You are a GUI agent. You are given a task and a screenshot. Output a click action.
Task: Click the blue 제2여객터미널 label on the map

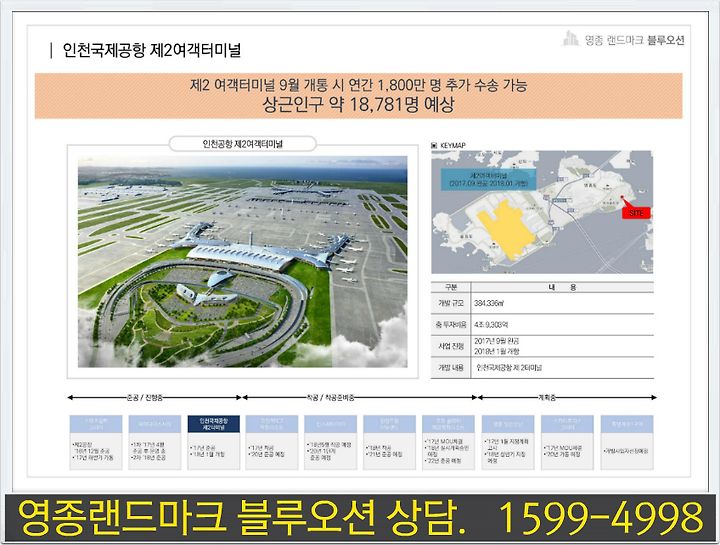tap(489, 180)
